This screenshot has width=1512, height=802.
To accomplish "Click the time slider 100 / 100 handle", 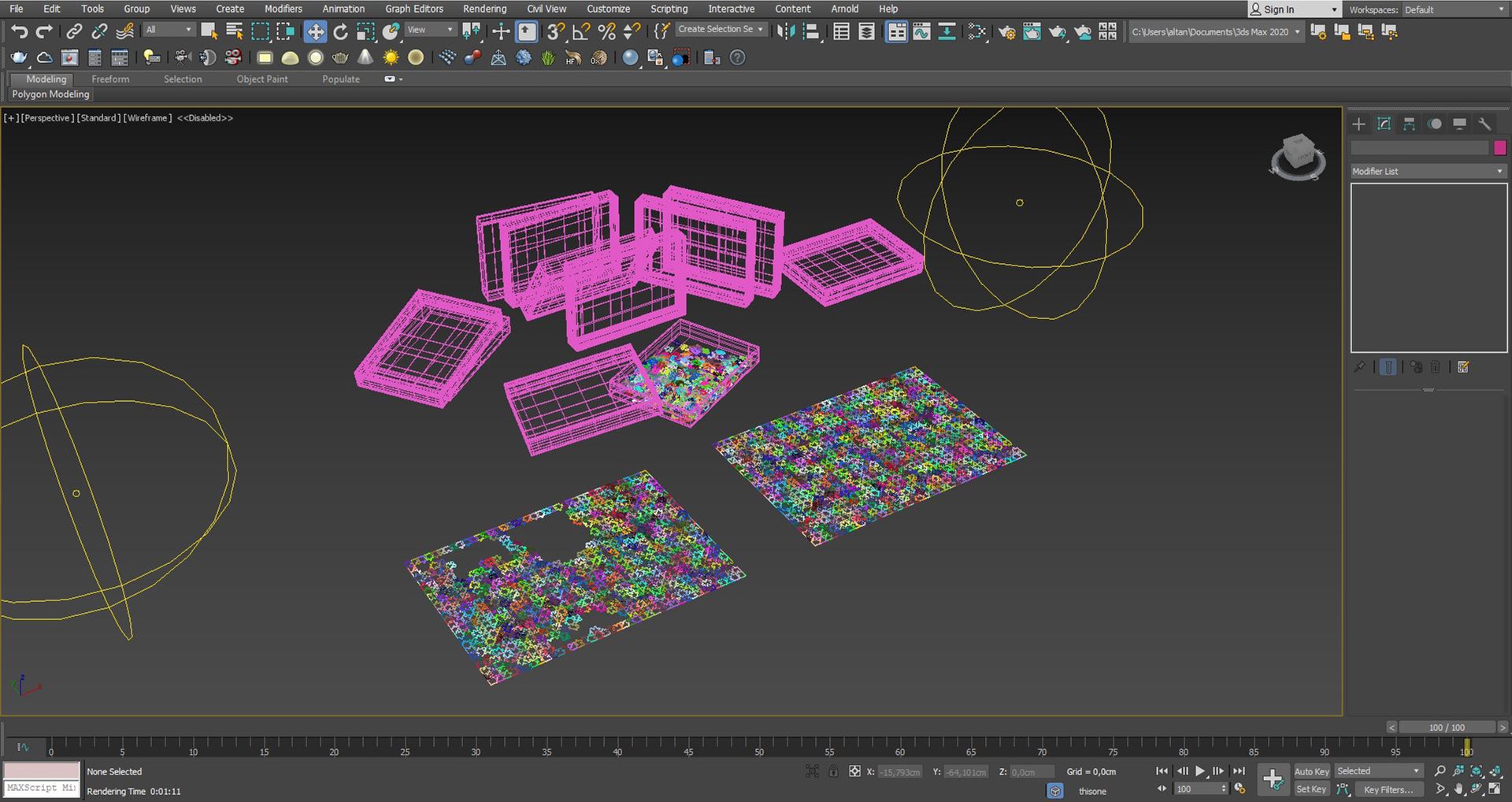I will tap(1447, 727).
